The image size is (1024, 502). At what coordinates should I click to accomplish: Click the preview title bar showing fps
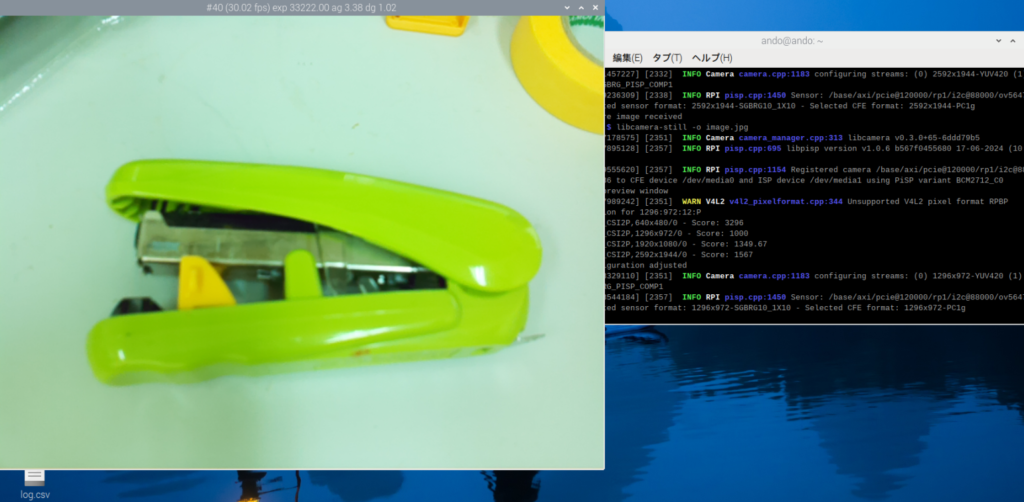point(300,7)
